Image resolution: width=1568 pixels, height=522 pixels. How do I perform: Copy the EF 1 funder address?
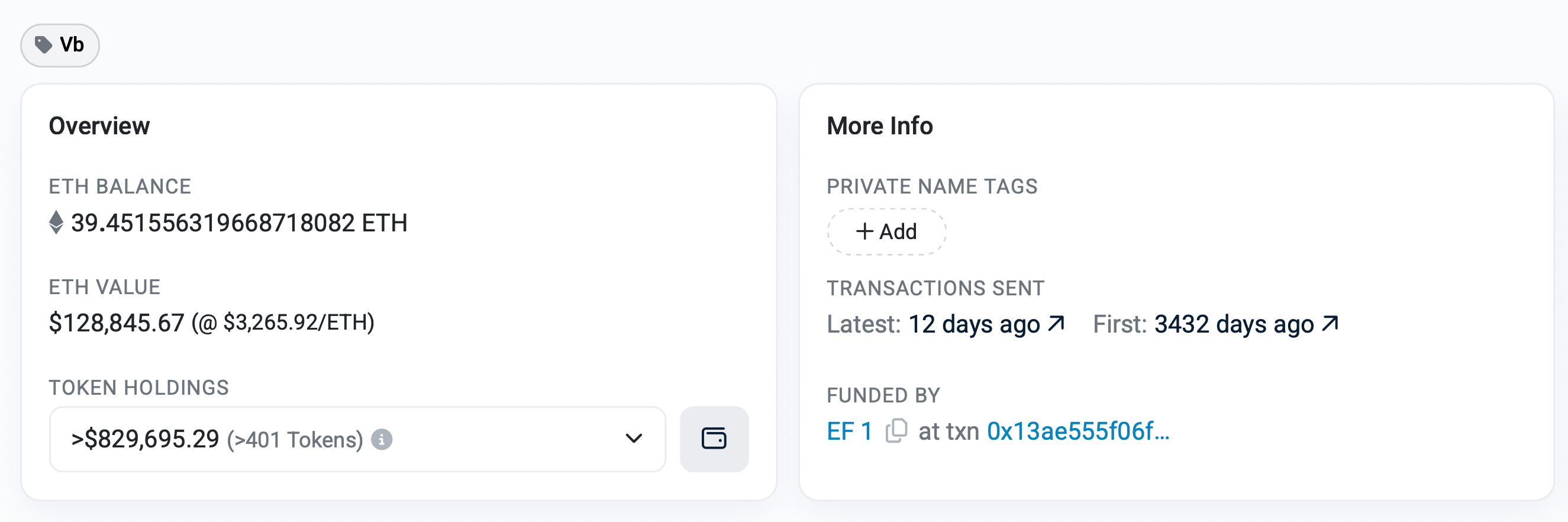(x=896, y=431)
